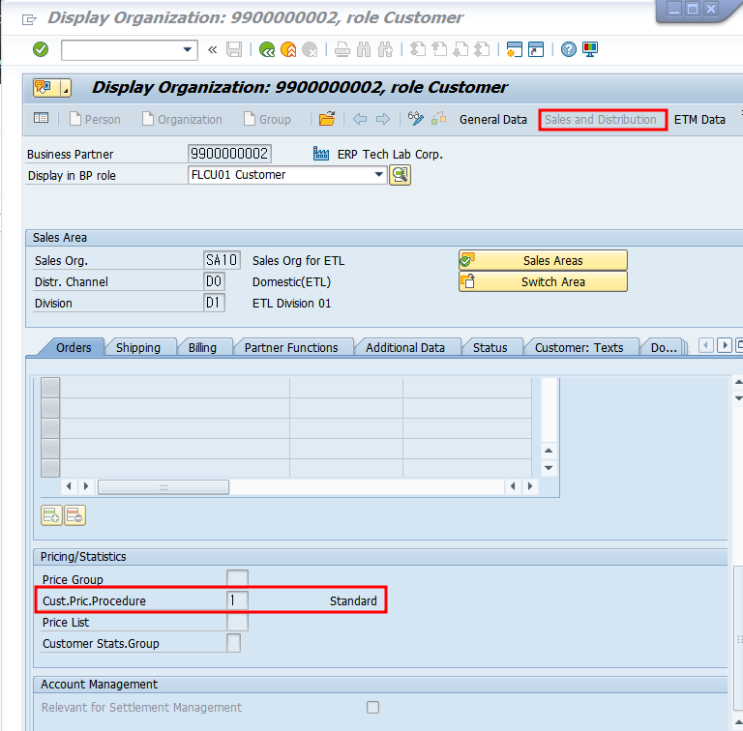Click the forward arrow navigation icon
This screenshot has width=743, height=731.
point(383,119)
